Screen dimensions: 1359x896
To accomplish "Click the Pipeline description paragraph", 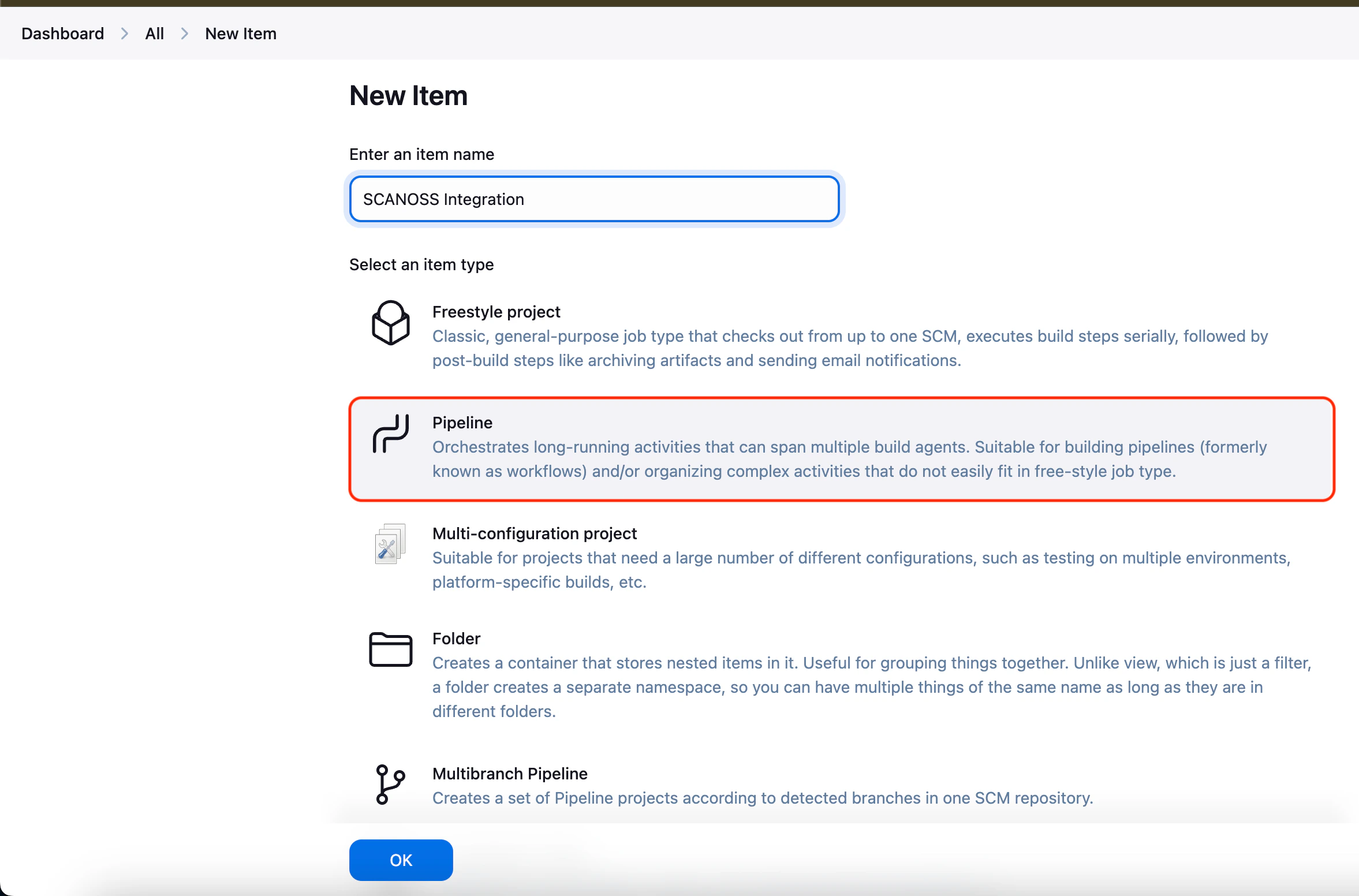I will click(x=849, y=459).
